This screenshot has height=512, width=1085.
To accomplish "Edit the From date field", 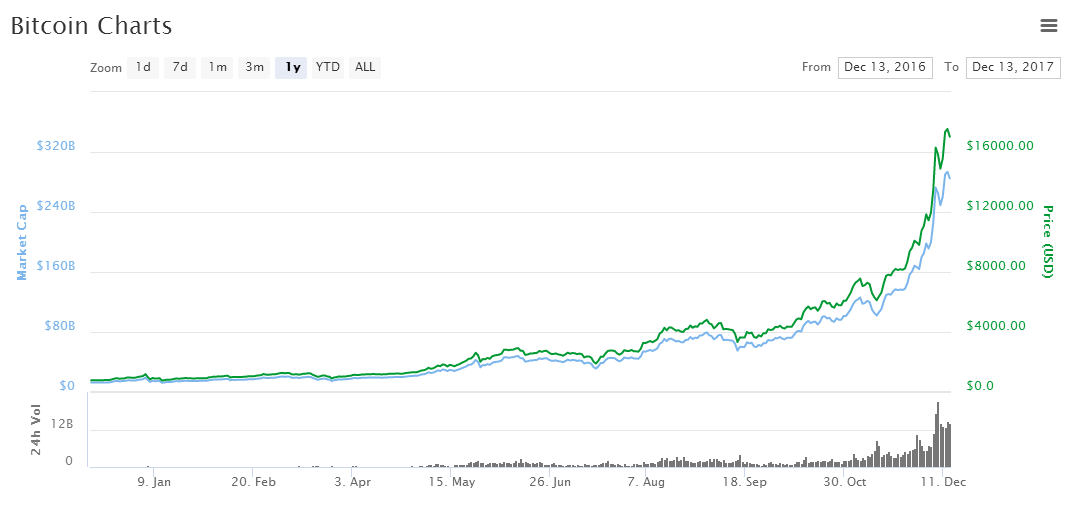I will point(885,67).
